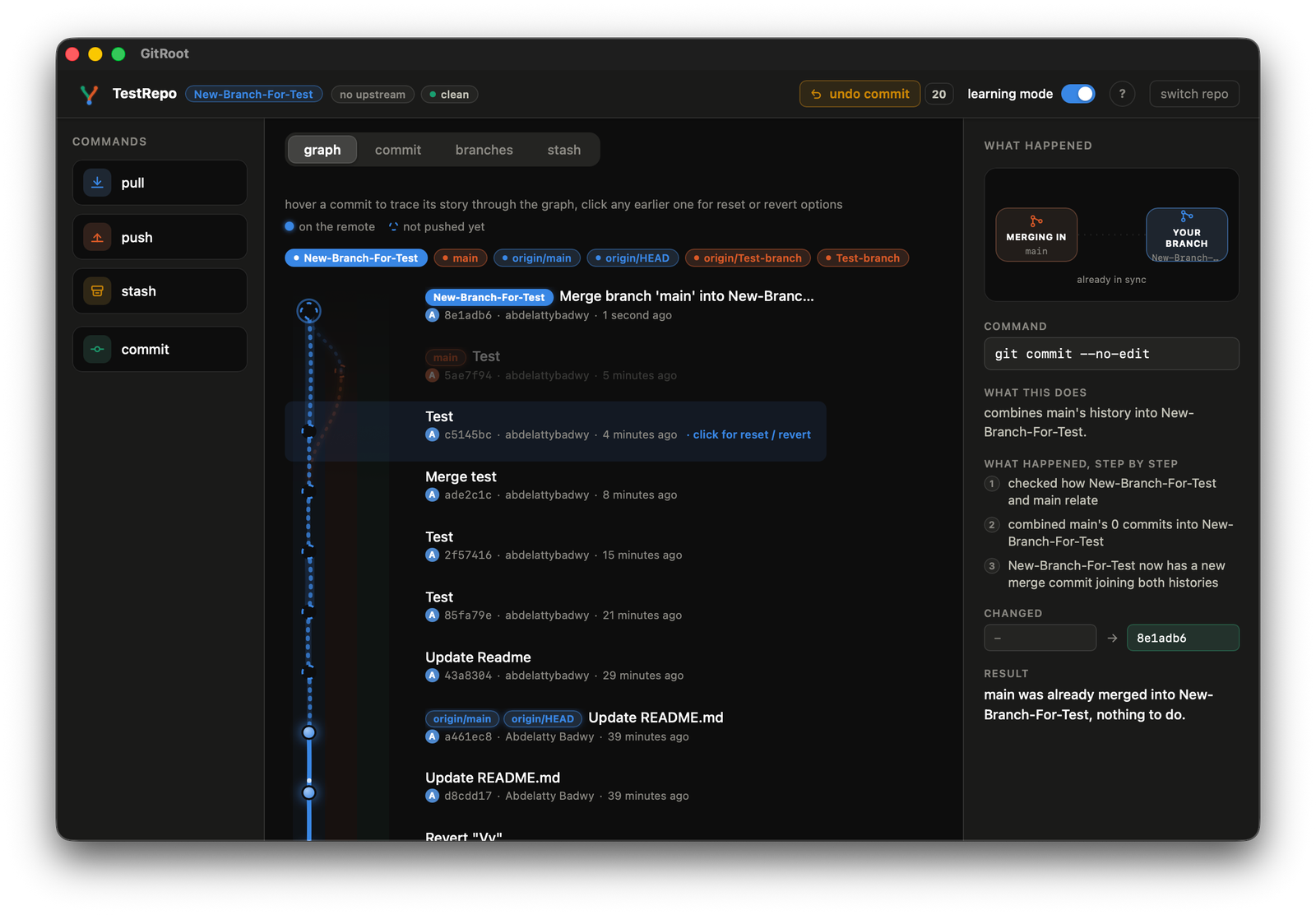This screenshot has height=915, width=1316.
Task: Click the dashed commit node for 8e1adb6
Action: tap(308, 311)
